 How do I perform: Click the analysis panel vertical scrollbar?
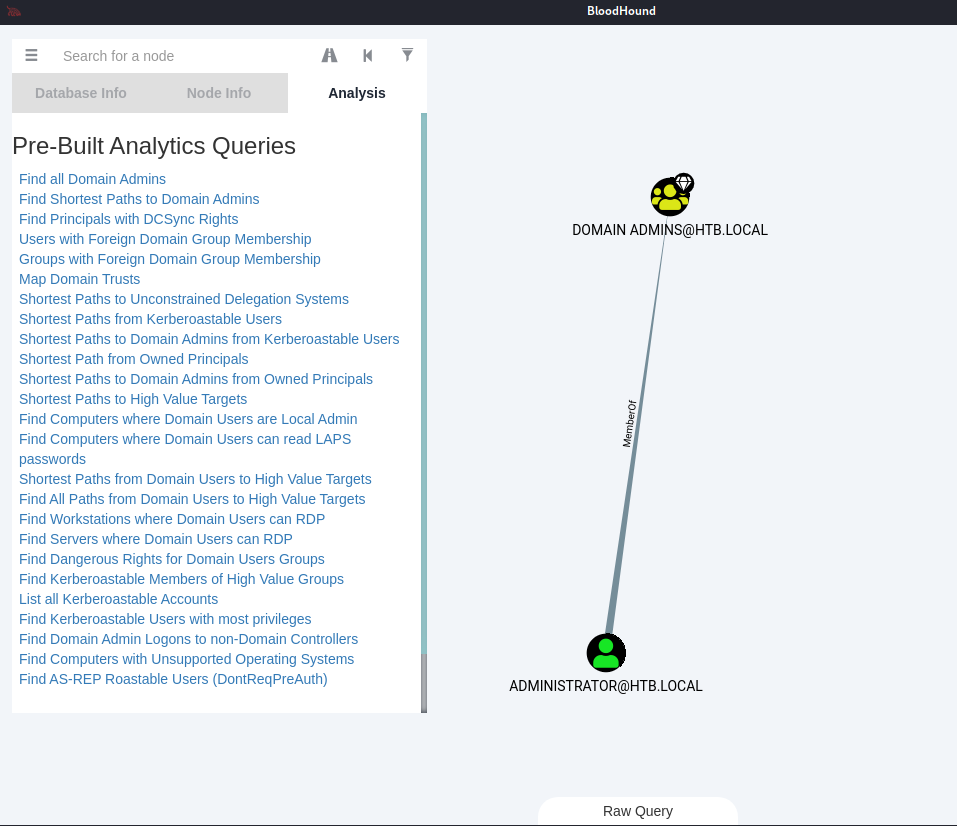[x=424, y=400]
